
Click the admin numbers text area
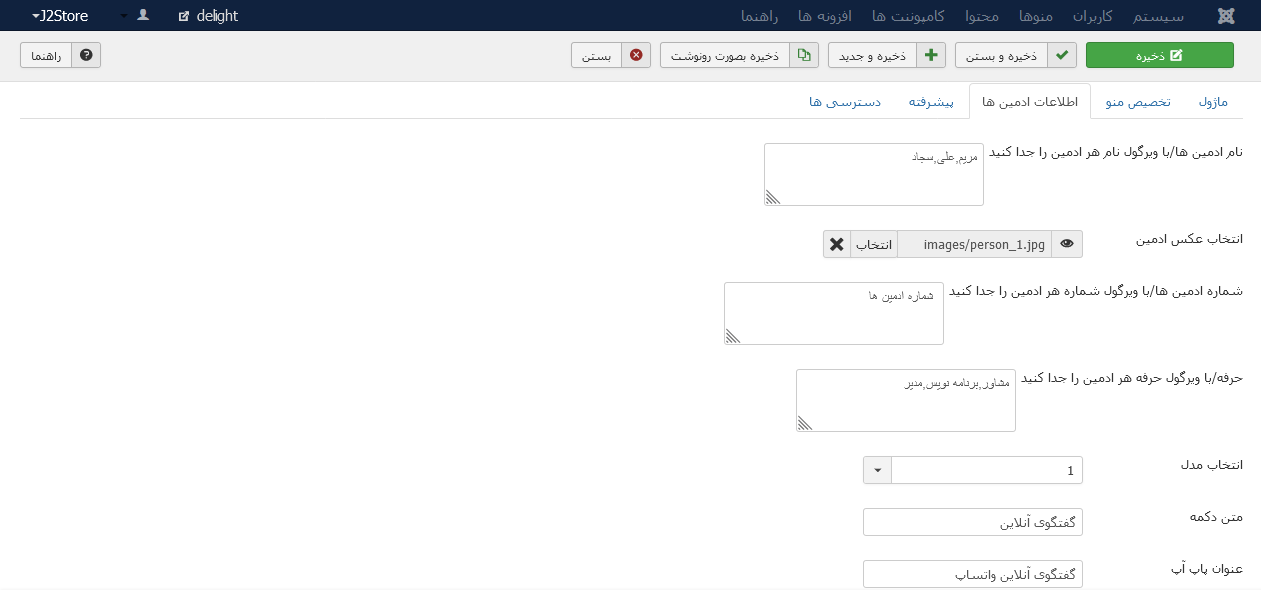(x=834, y=313)
